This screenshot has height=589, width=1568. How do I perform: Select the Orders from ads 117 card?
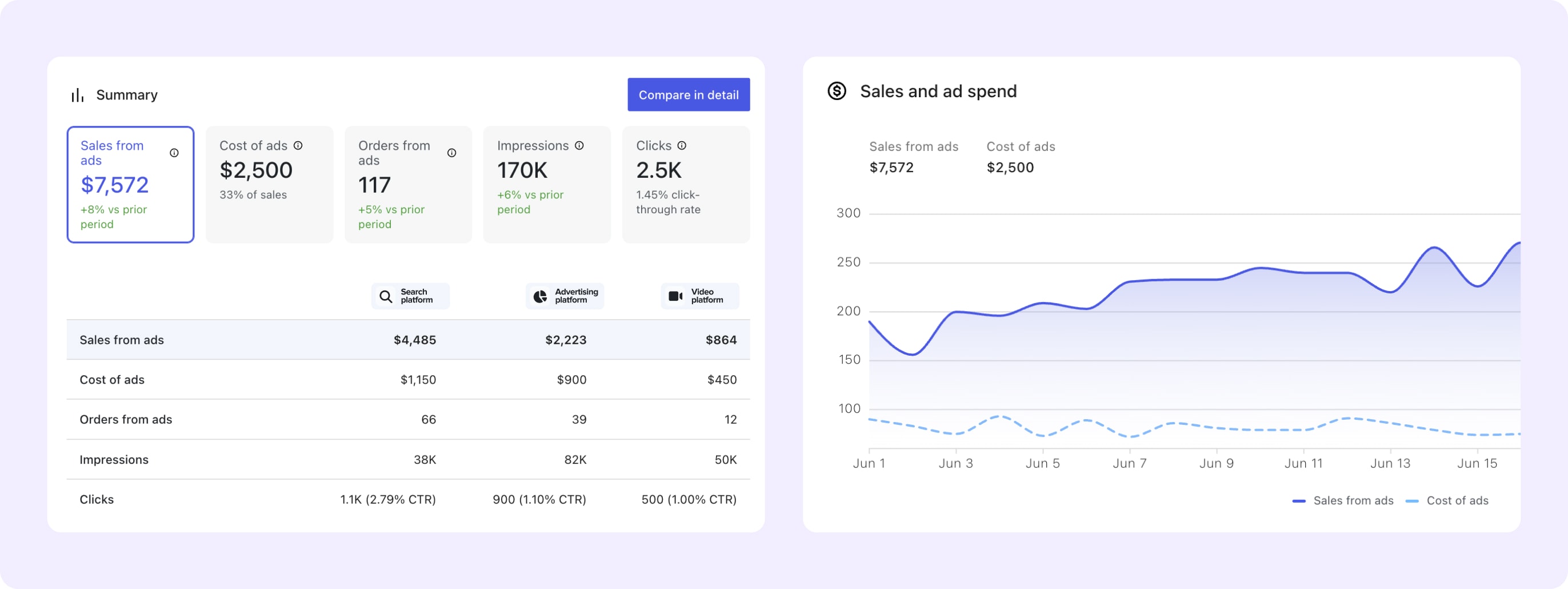pyautogui.click(x=408, y=185)
